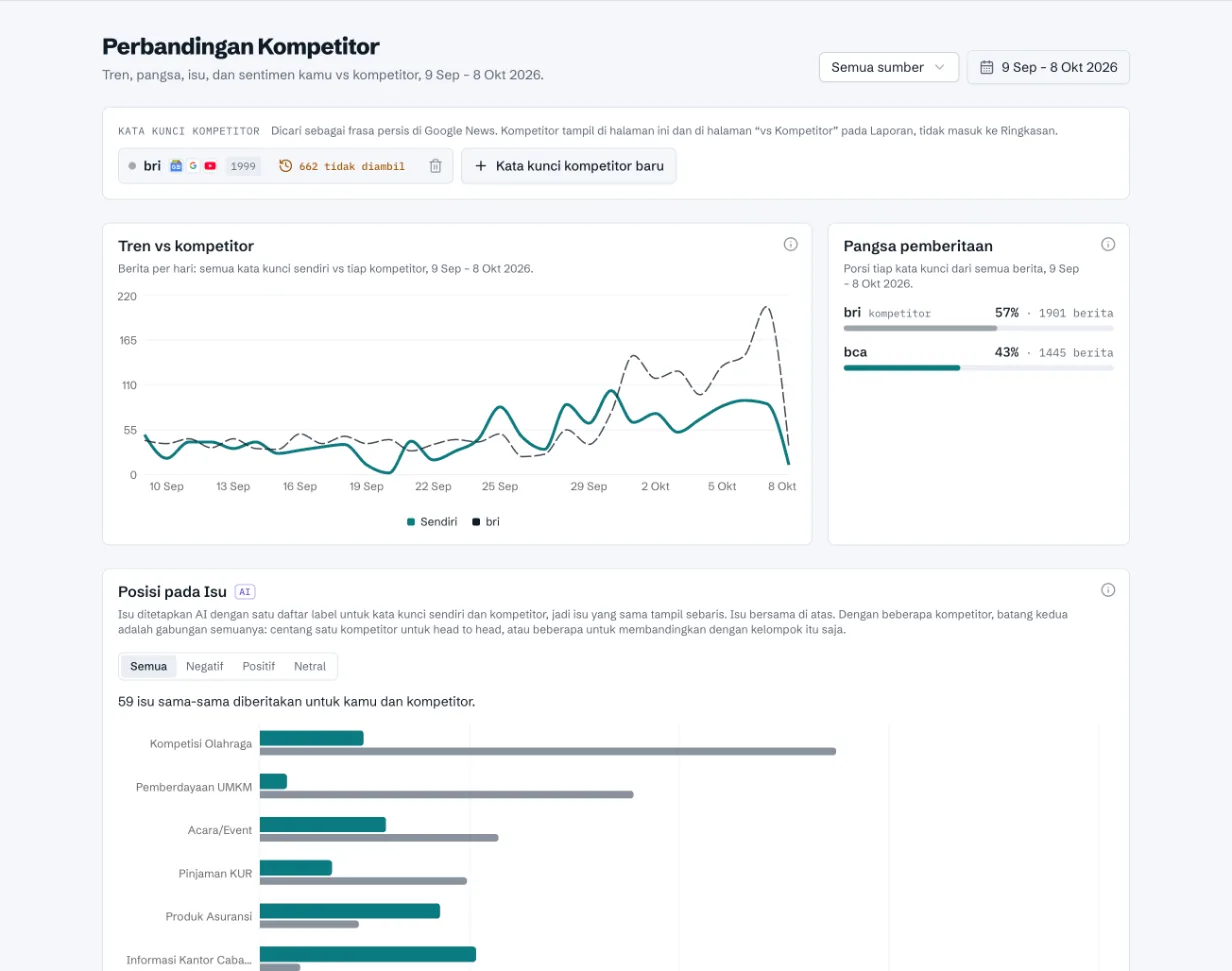Click the AI badge next to Posisi pada Isu

(x=245, y=591)
